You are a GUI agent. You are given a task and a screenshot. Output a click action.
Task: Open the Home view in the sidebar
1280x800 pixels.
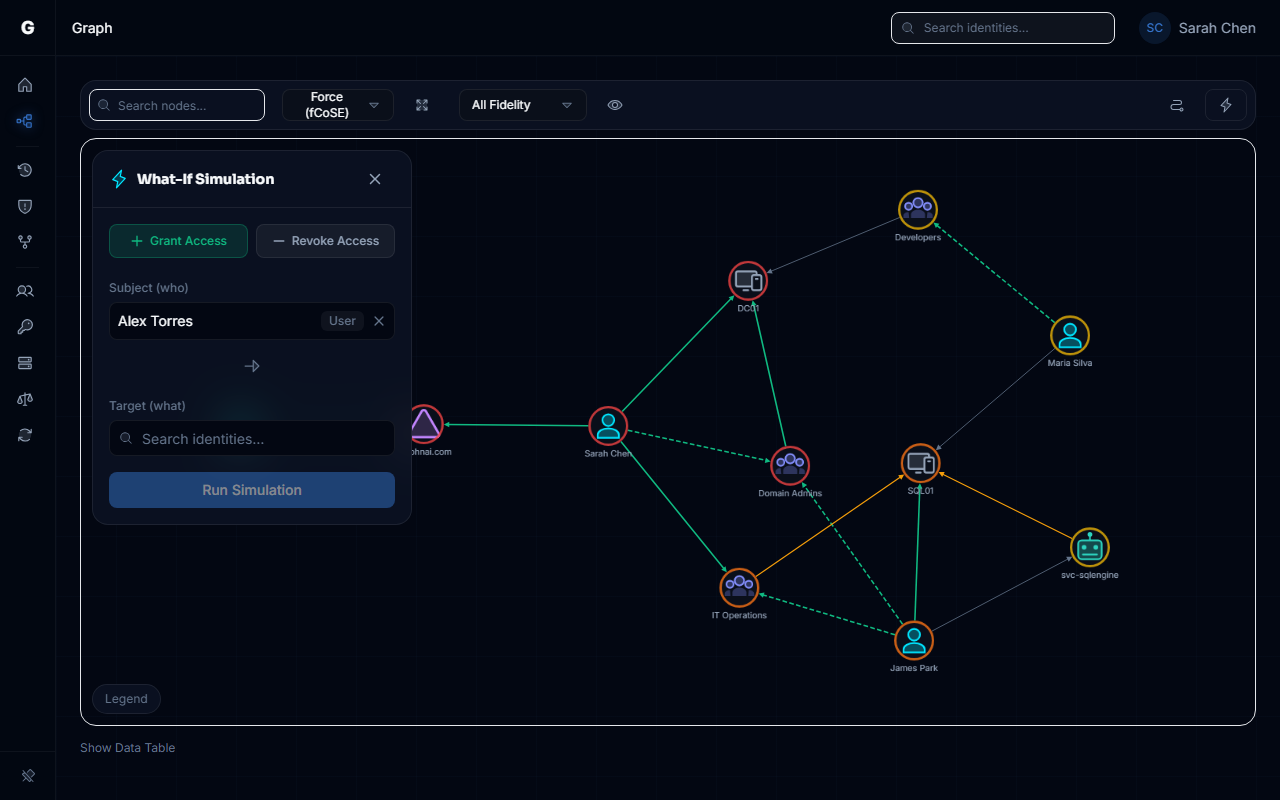pos(25,85)
